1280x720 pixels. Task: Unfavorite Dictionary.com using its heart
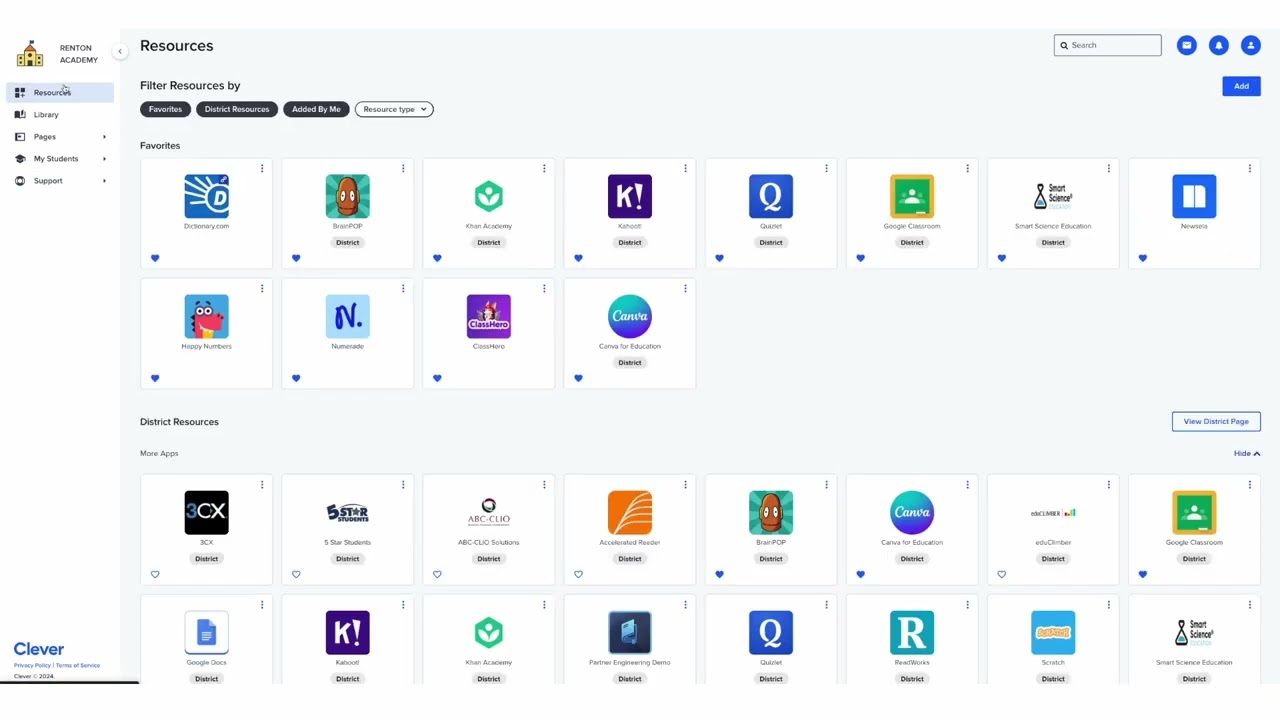[155, 258]
